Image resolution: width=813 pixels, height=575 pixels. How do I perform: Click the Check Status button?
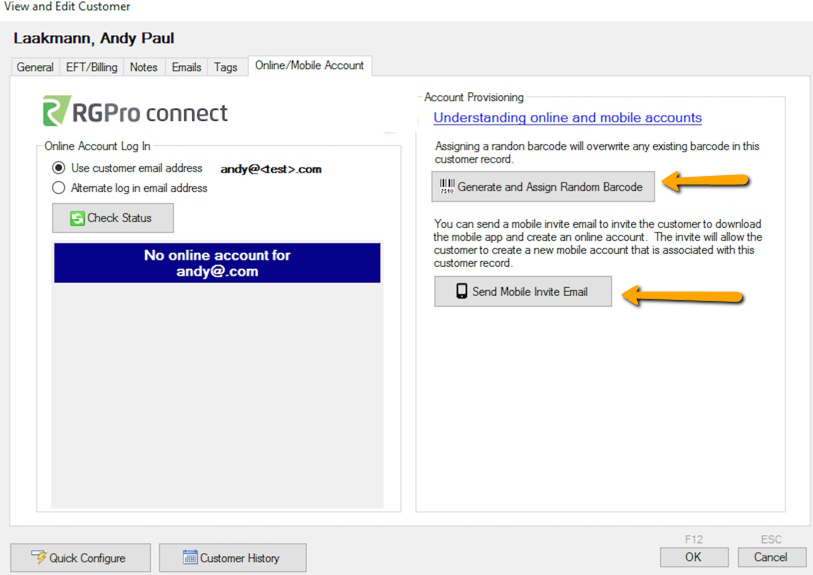[113, 218]
